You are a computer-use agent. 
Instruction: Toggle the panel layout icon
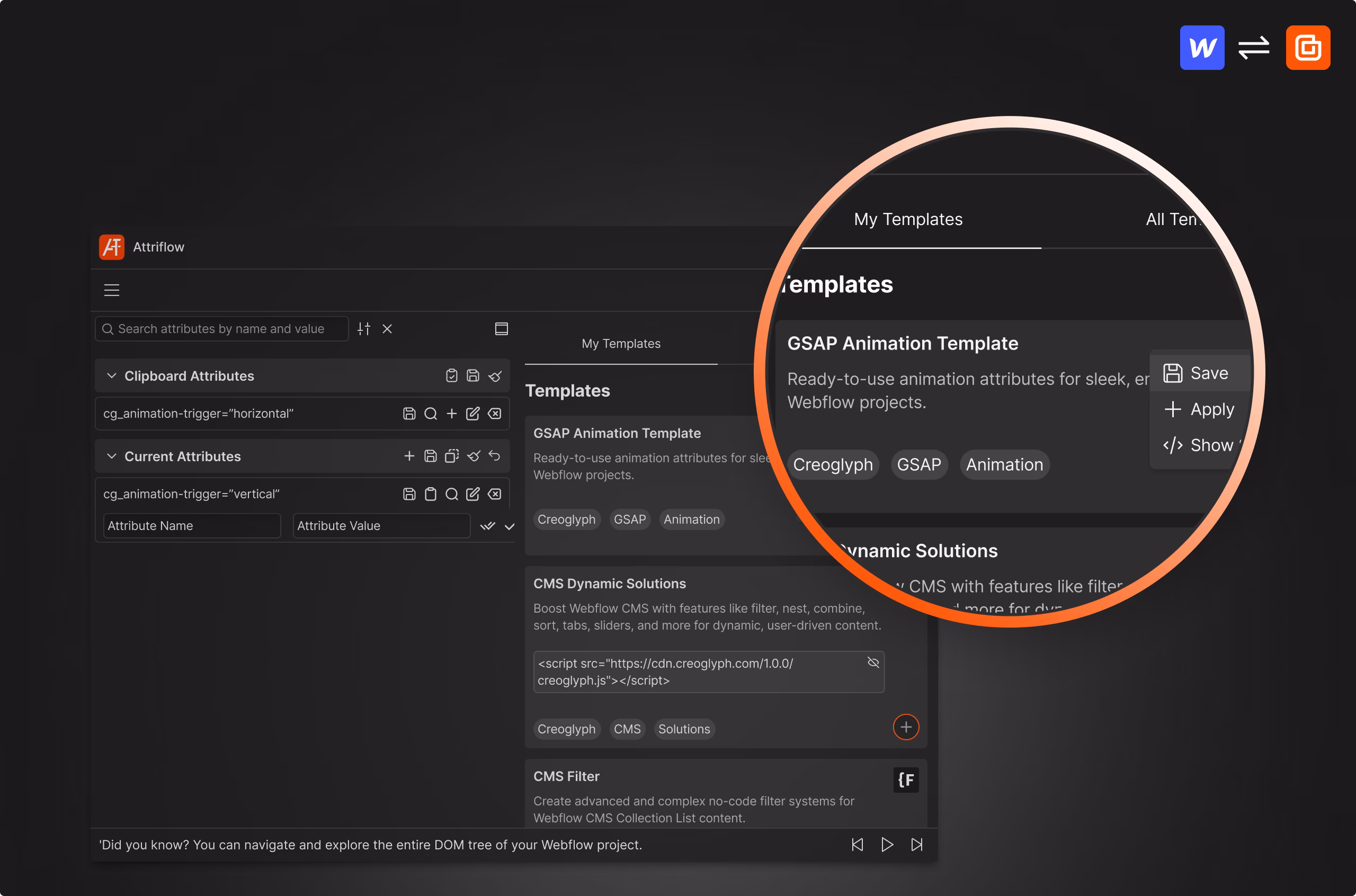tap(501, 328)
